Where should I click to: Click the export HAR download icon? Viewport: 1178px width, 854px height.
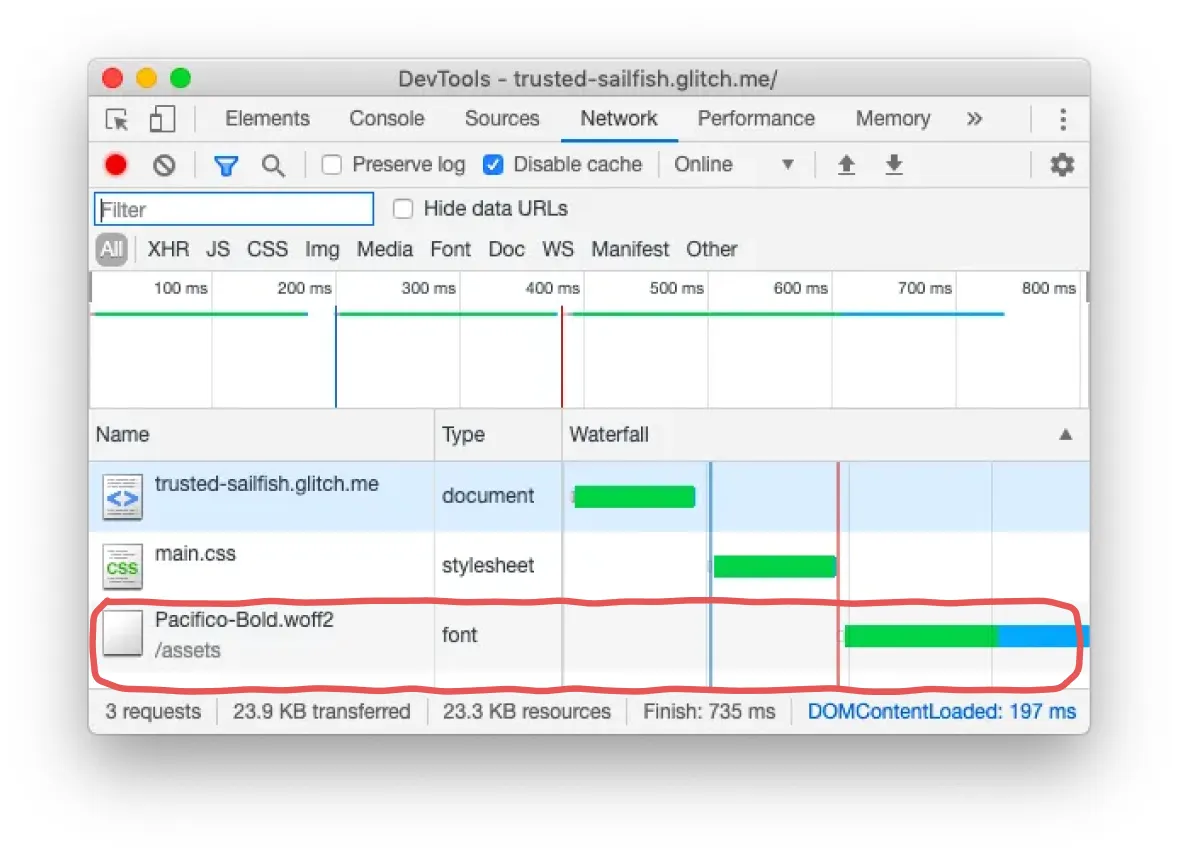[894, 165]
